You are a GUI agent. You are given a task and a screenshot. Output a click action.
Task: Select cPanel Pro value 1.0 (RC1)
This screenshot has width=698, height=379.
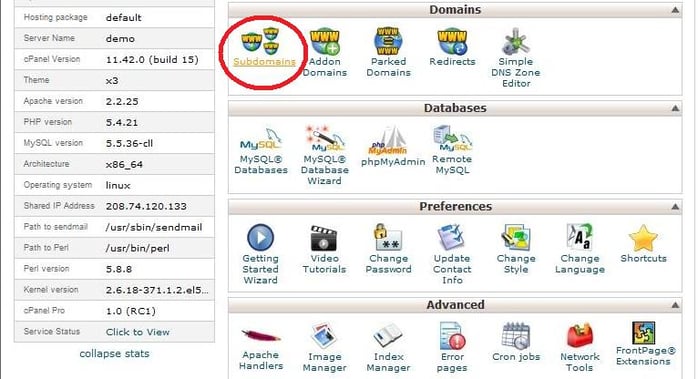click(x=131, y=311)
